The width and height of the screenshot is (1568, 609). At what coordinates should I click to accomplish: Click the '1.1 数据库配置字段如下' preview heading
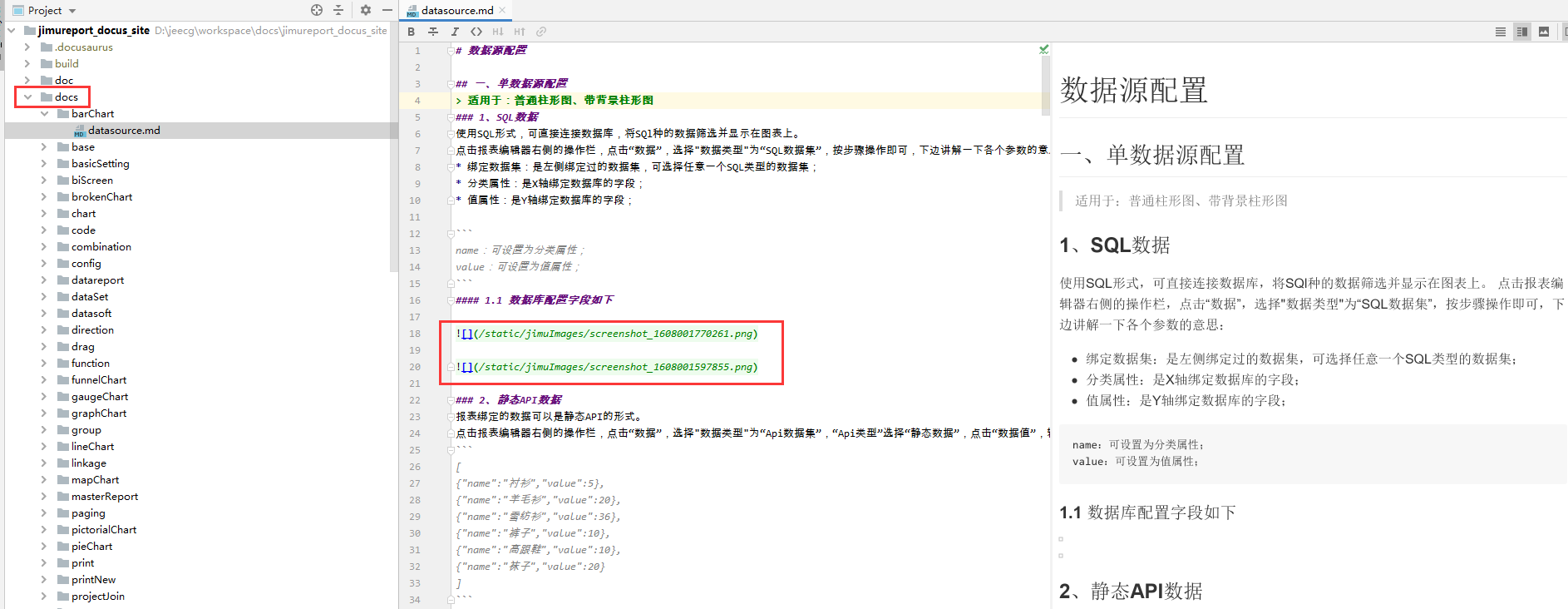1147,512
